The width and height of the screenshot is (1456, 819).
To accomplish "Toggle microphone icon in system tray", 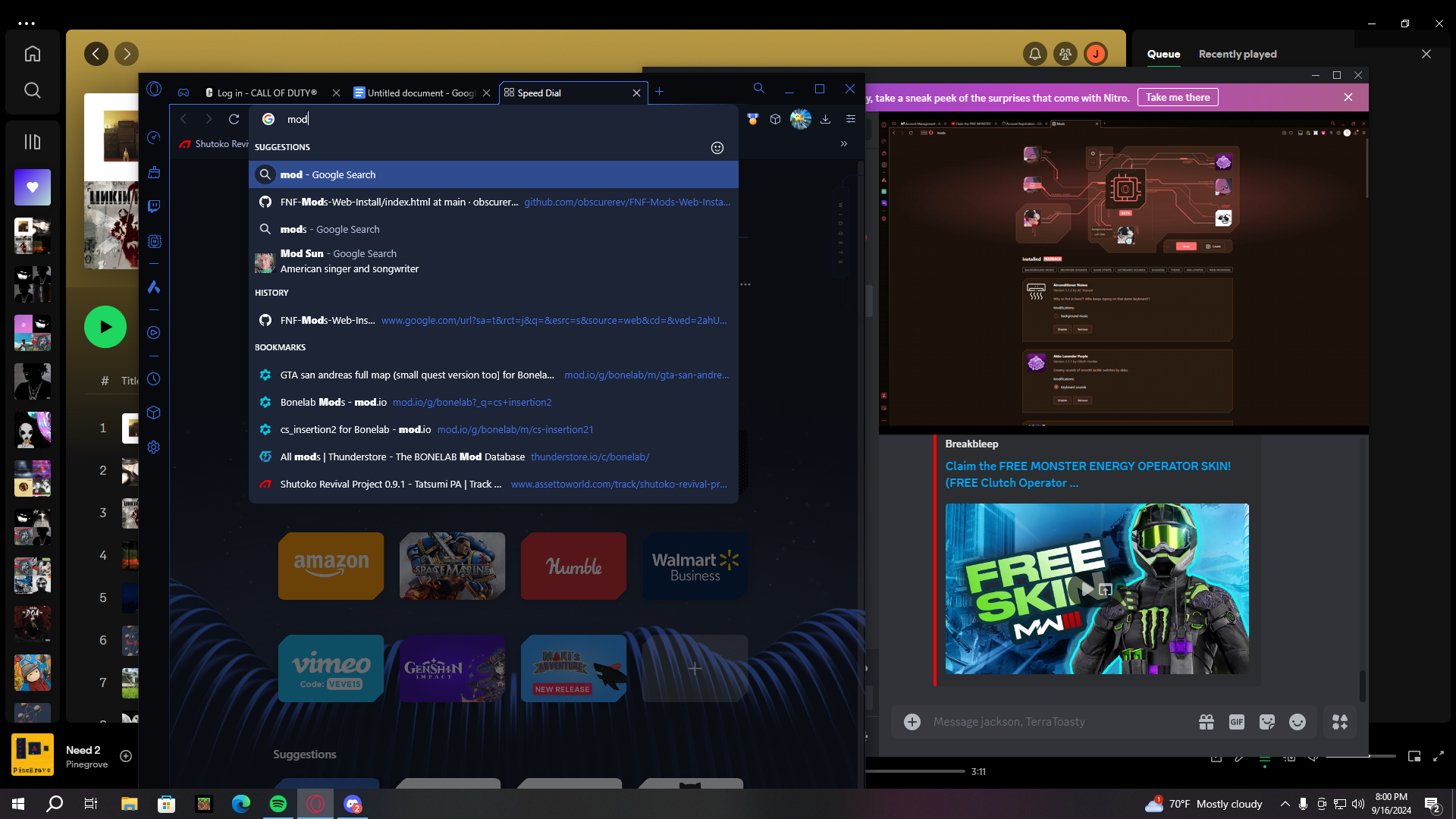I will pyautogui.click(x=1303, y=804).
